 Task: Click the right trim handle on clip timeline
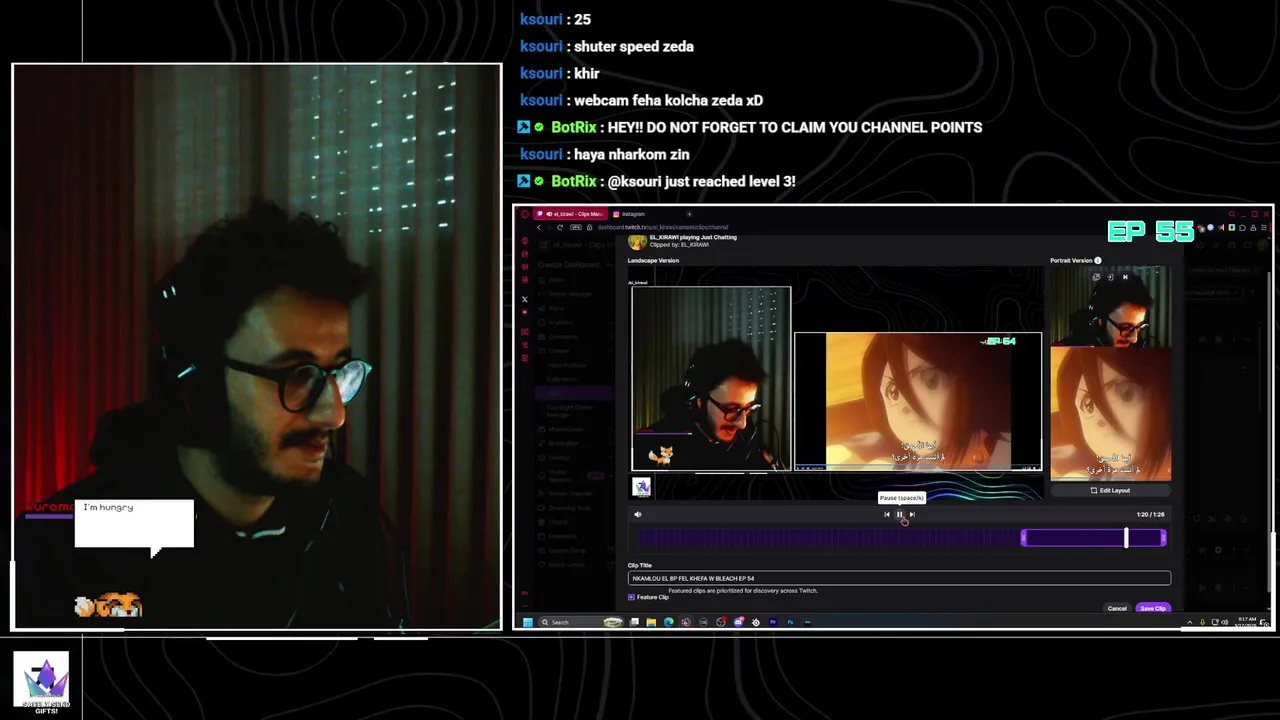coord(1163,539)
